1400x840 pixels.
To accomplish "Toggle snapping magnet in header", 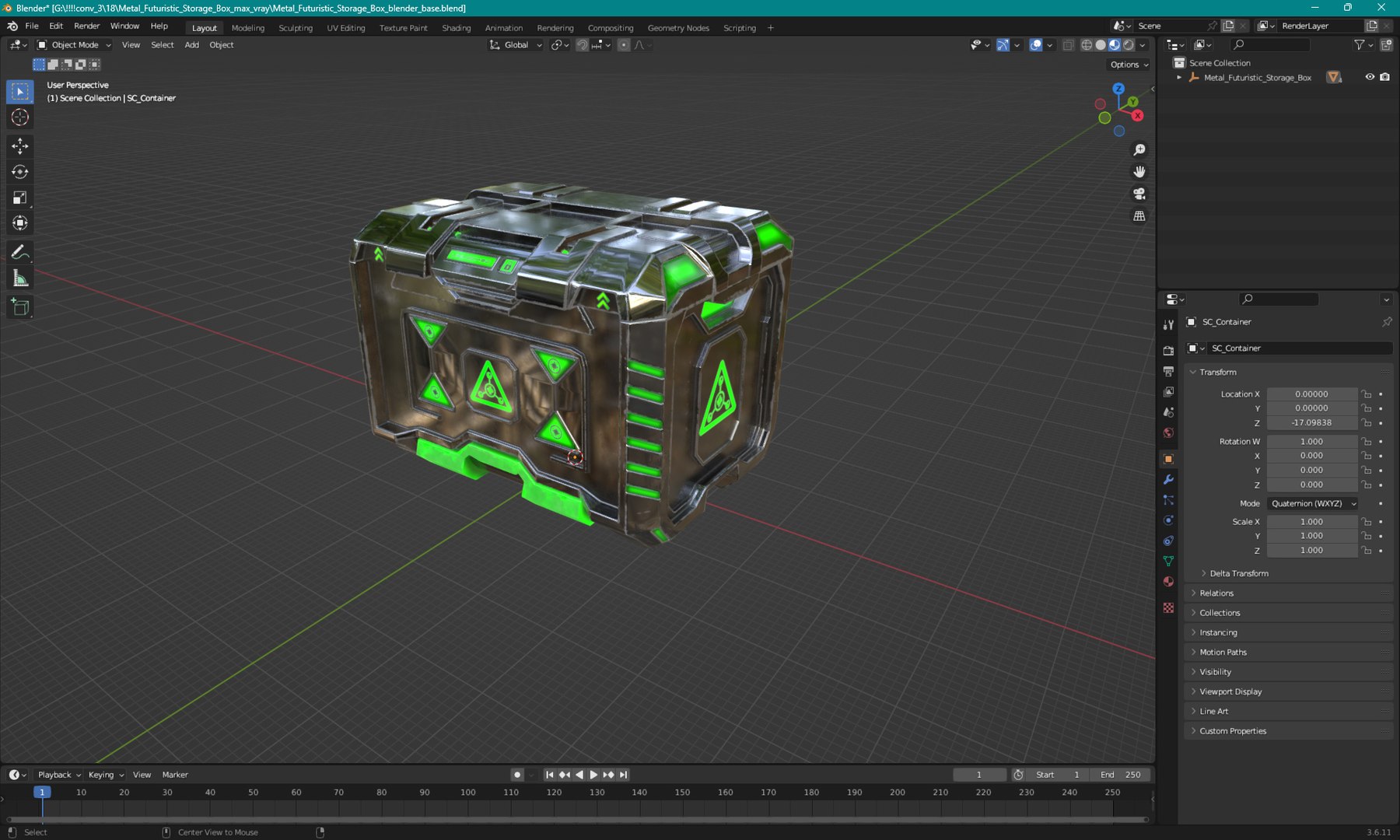I will click(582, 45).
